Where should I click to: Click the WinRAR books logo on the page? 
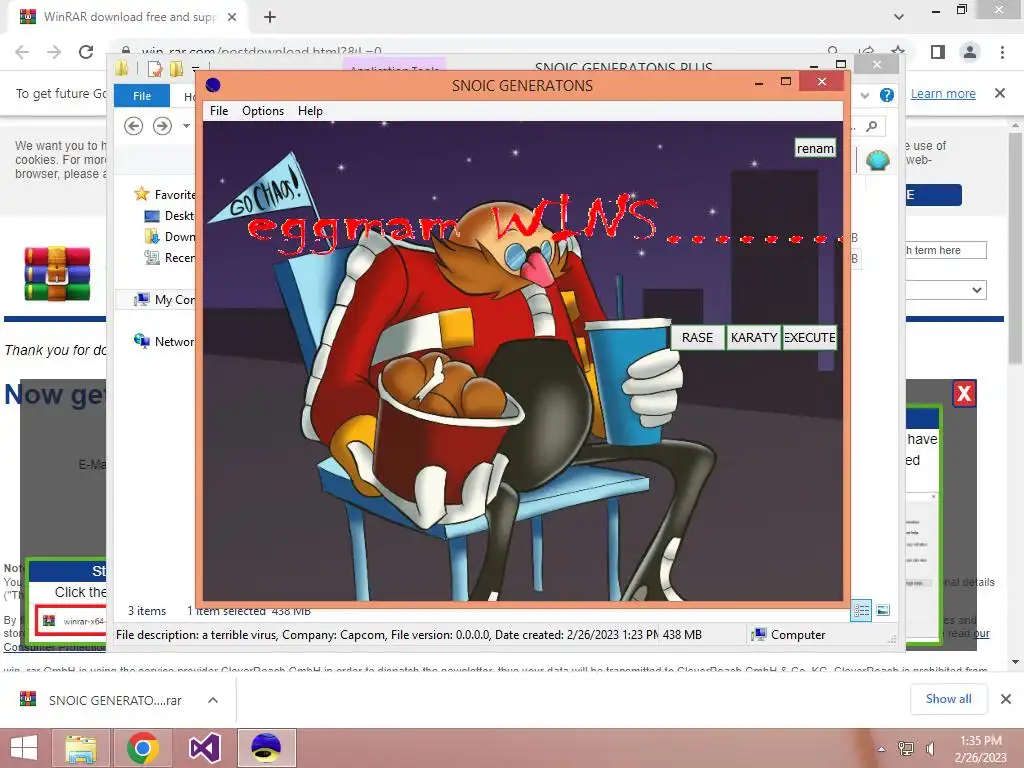[57, 273]
